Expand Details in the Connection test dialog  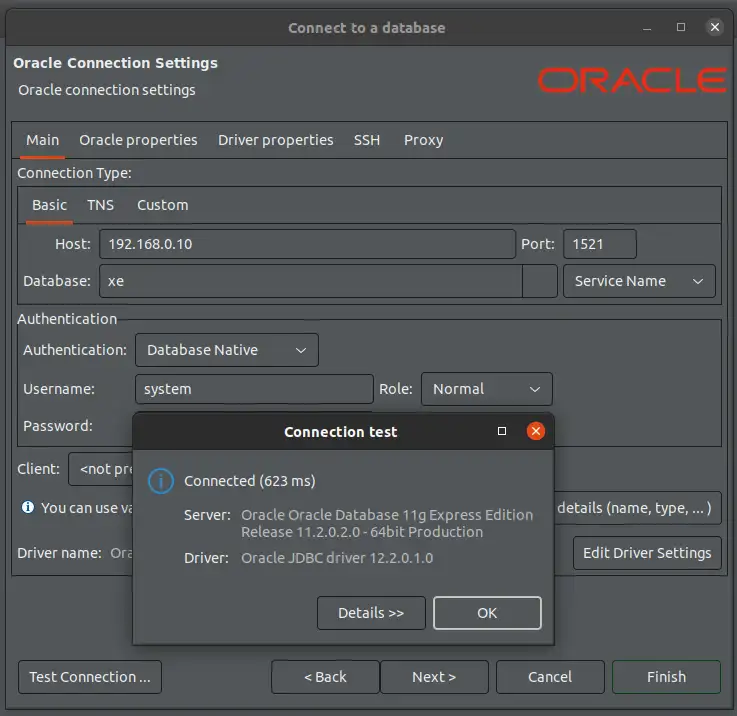pos(371,613)
